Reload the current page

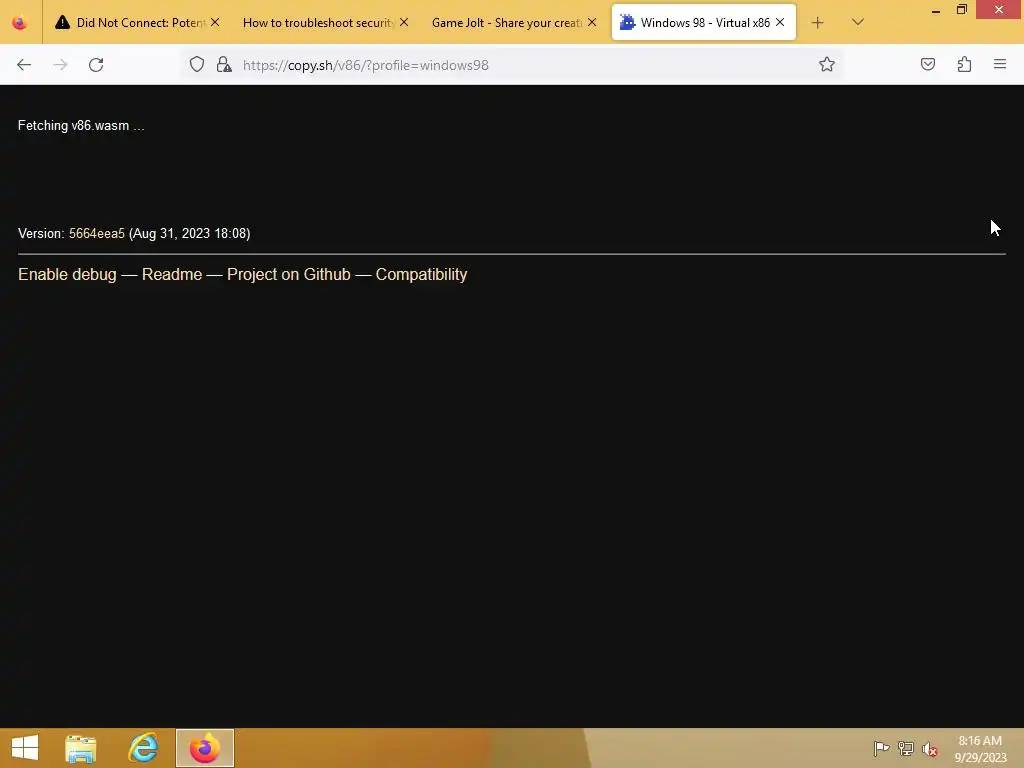[x=96, y=65]
